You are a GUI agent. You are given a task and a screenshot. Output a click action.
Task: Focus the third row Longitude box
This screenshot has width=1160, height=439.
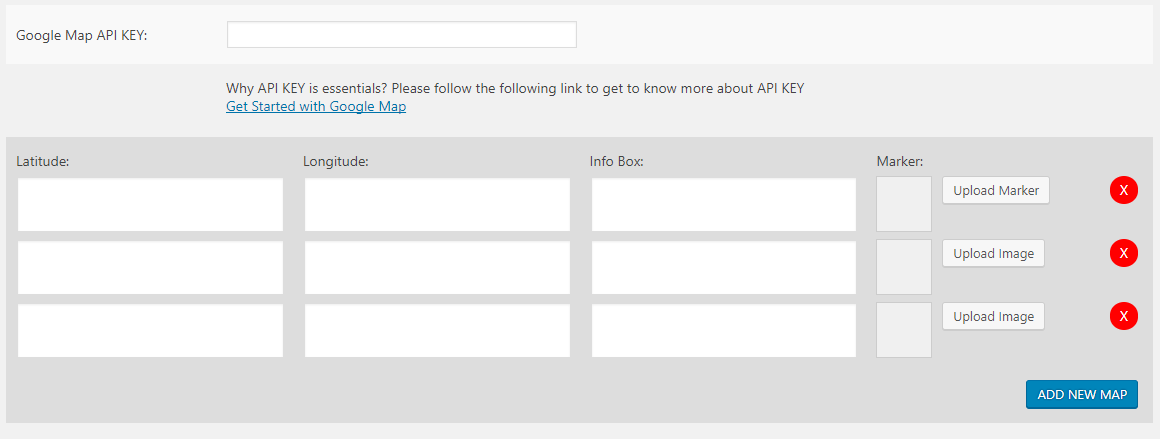[x=437, y=331]
